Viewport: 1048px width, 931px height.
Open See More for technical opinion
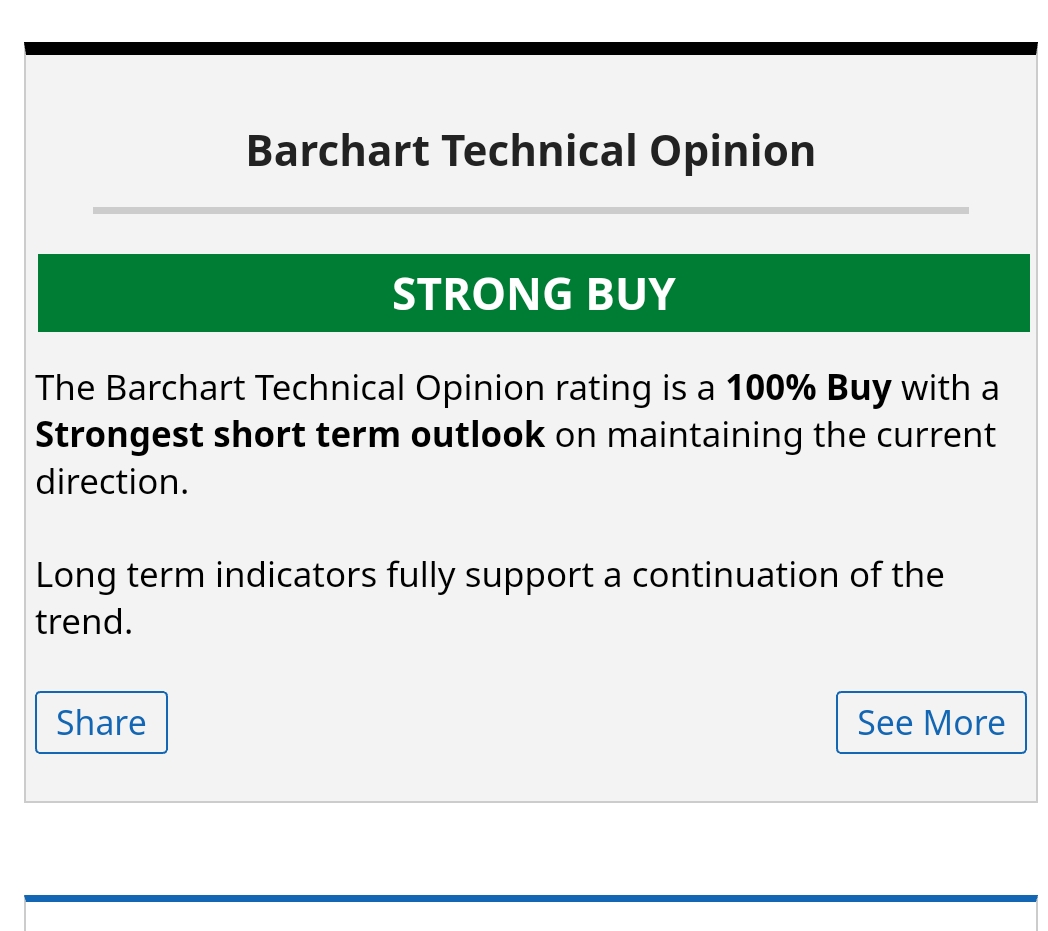coord(931,722)
